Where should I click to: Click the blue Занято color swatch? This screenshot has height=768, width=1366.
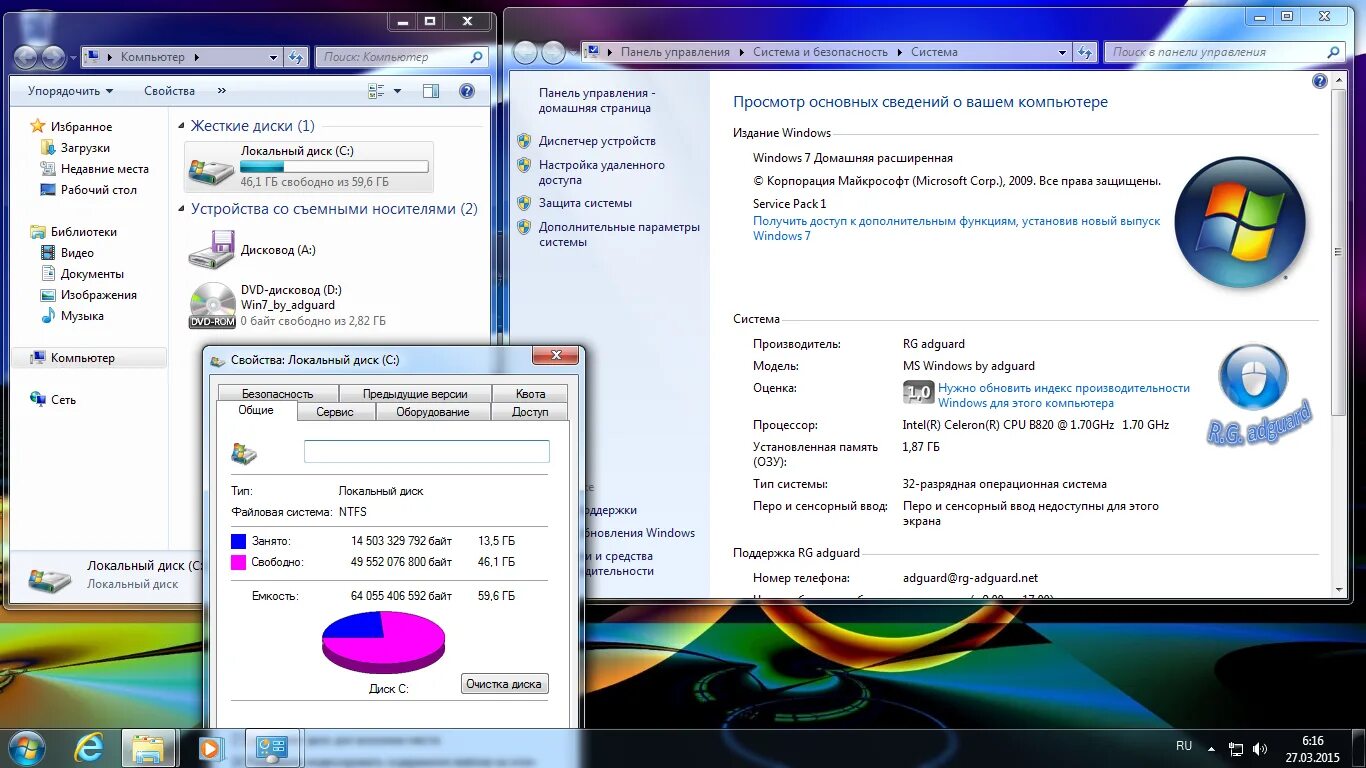click(x=238, y=541)
